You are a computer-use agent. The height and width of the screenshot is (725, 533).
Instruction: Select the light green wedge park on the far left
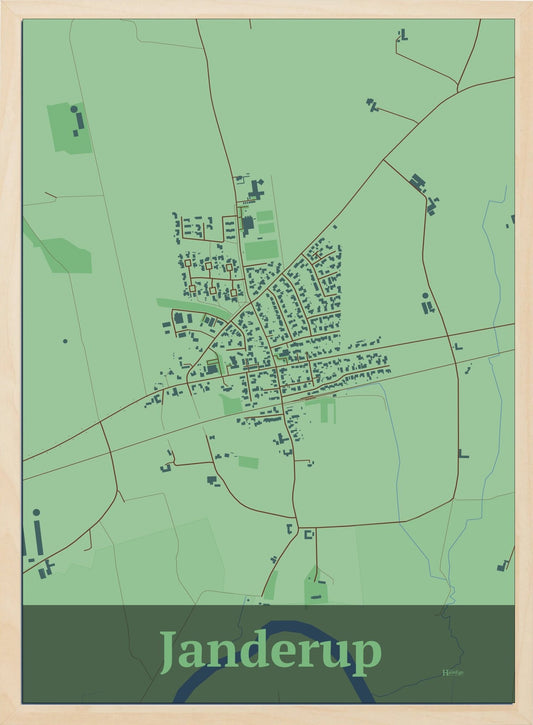click(61, 252)
